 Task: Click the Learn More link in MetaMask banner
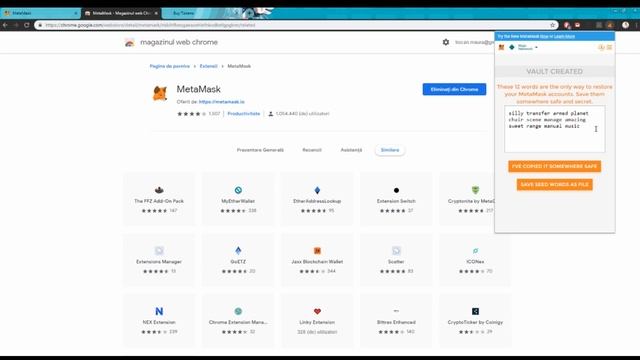pos(564,36)
